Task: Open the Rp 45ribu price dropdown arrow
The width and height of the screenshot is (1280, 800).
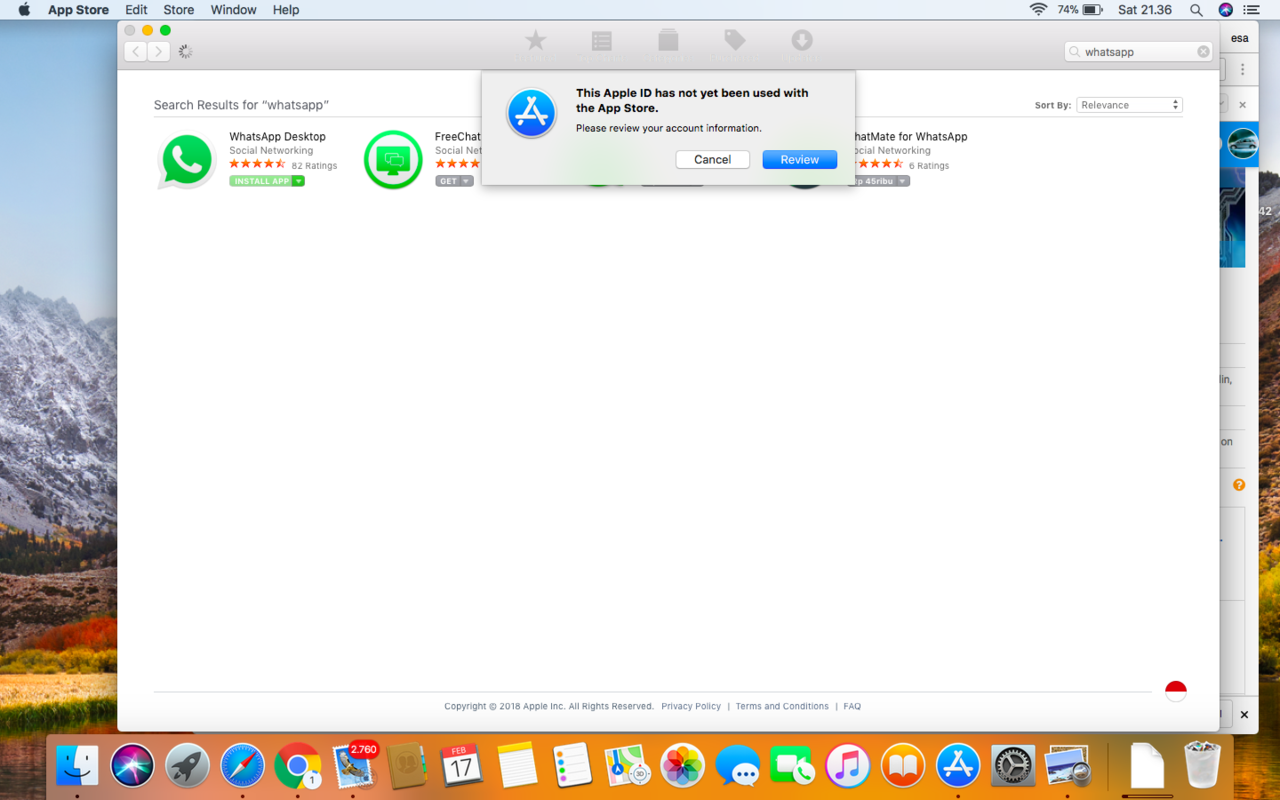Action: (x=903, y=181)
